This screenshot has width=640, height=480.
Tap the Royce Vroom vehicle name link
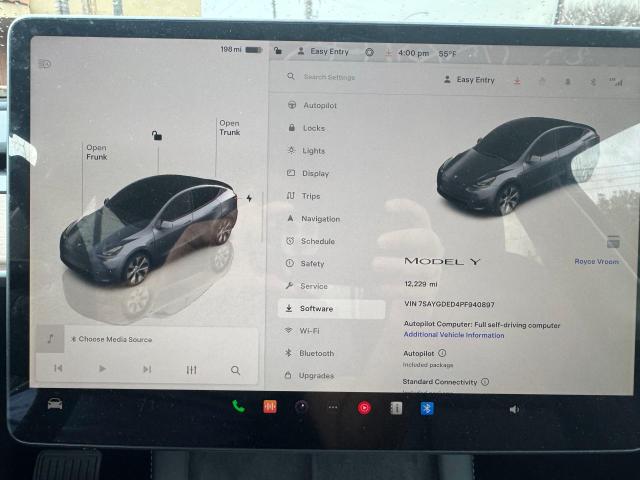[596, 261]
